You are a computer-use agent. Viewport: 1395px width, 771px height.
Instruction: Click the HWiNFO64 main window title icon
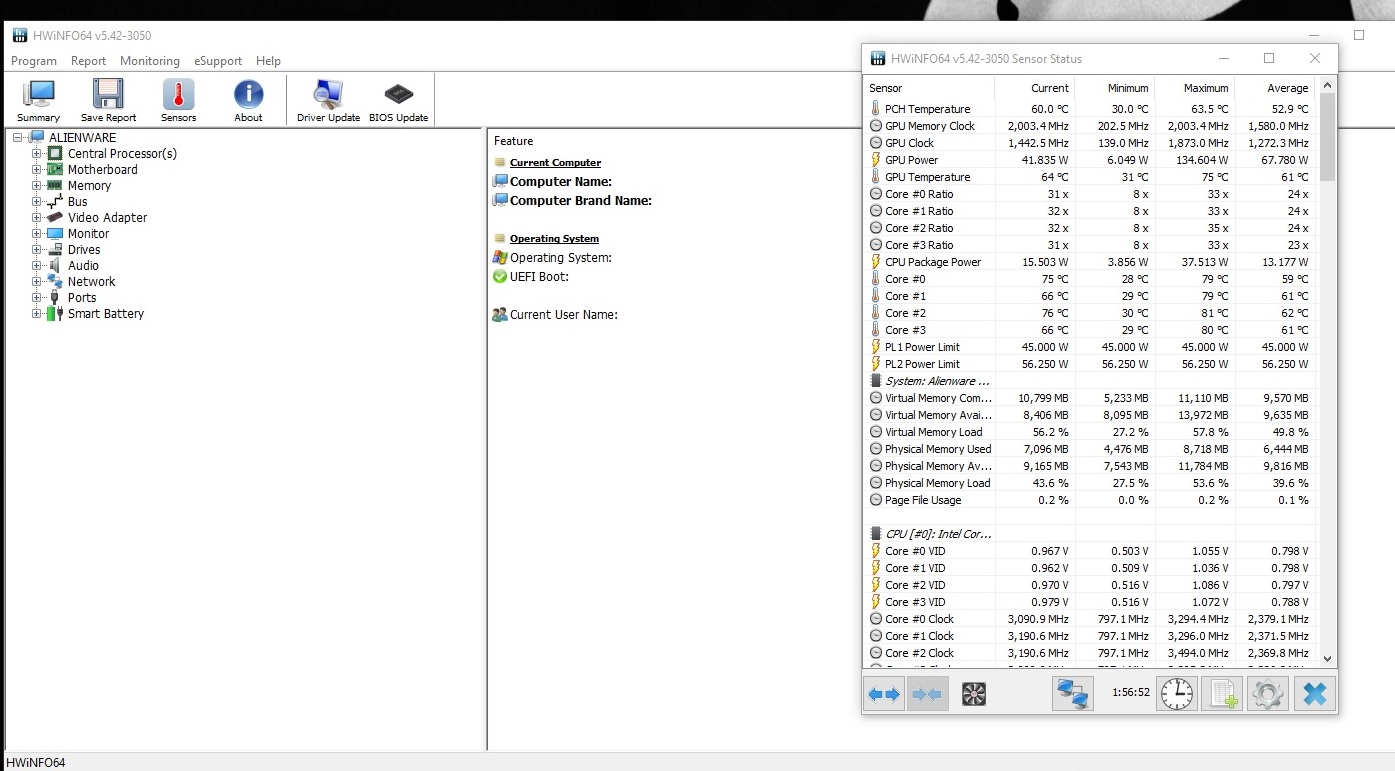pos(20,36)
